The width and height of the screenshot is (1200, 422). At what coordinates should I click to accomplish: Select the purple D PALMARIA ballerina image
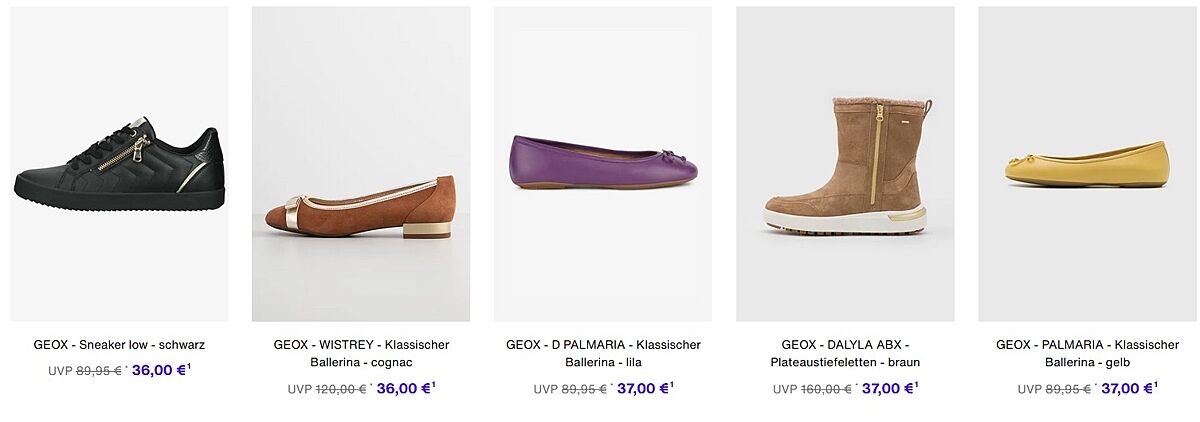[603, 164]
